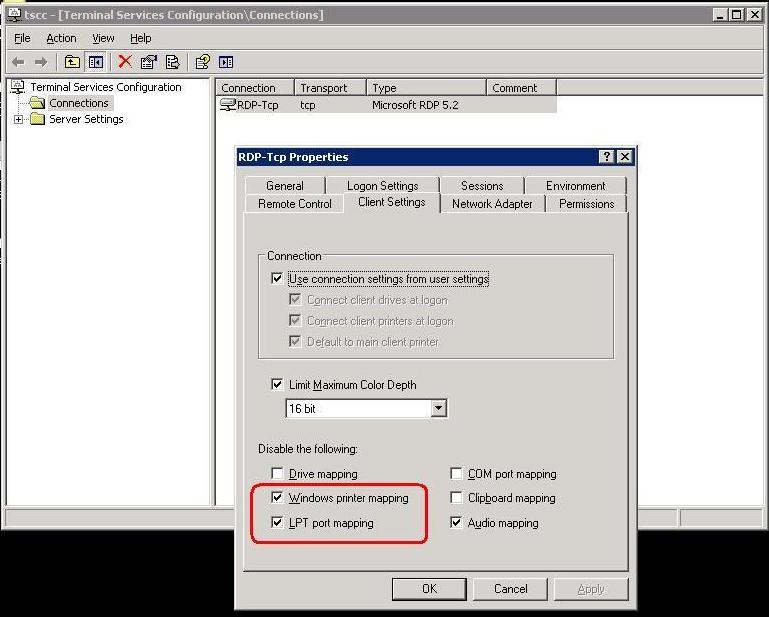Sort by the Type column header
Viewport: 769px width, 617px height.
point(427,88)
